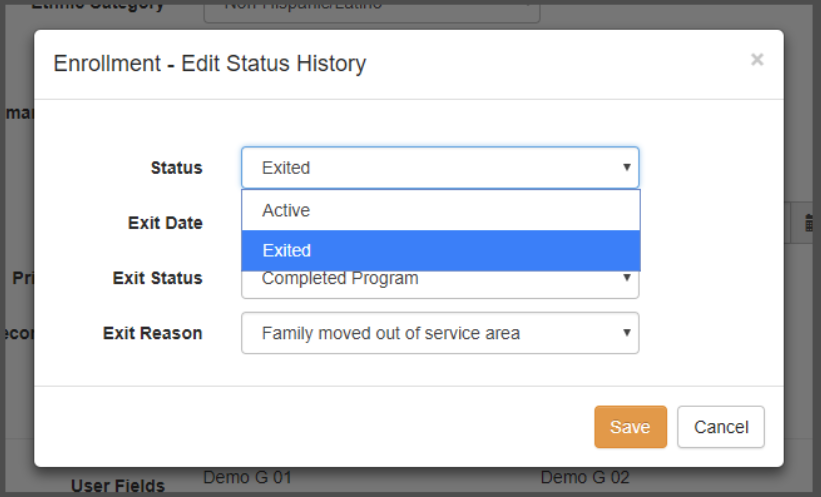Click the Exit Date label
Viewport: 821px width, 497px height.
coord(165,223)
